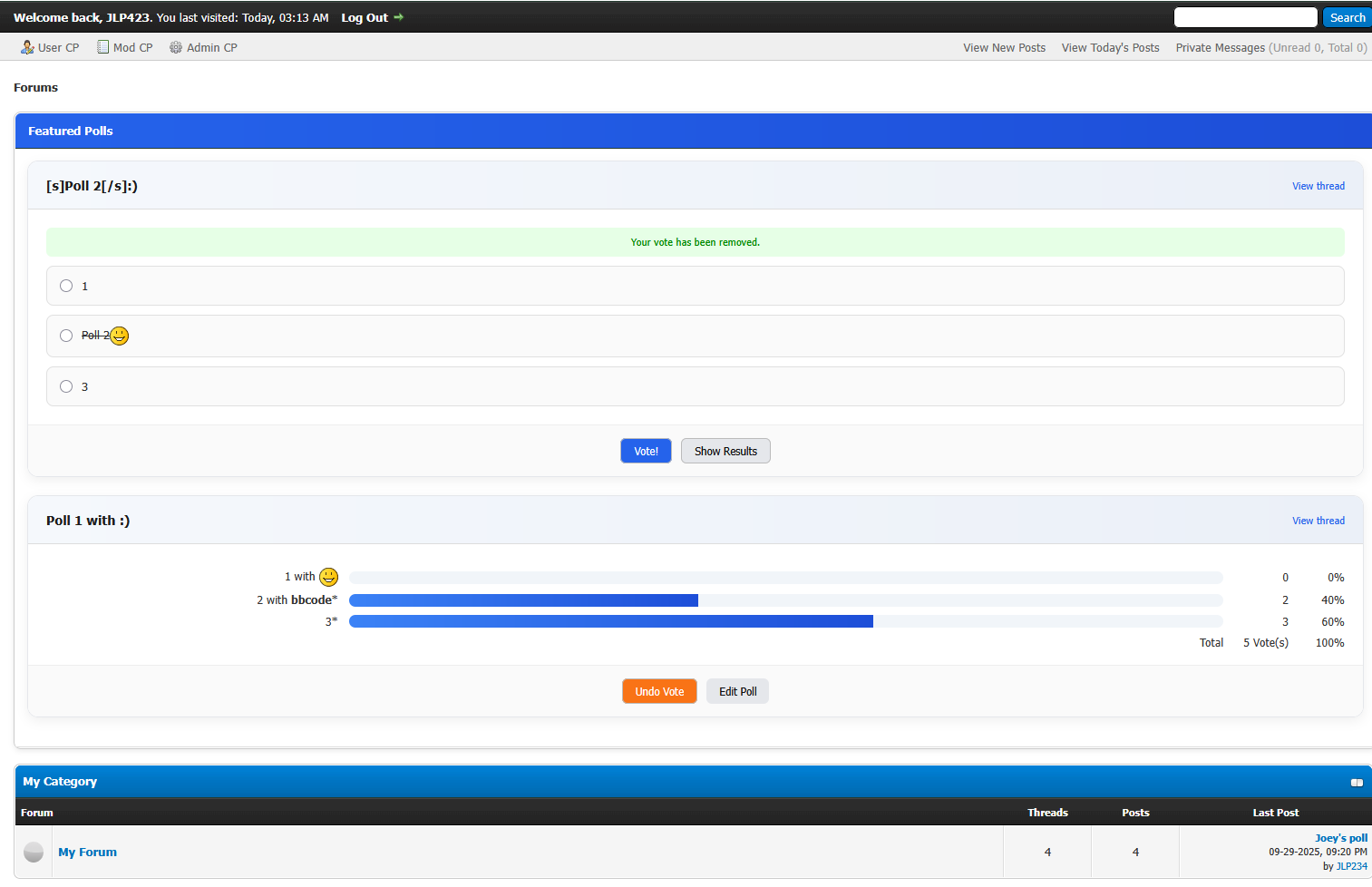Select poll option 3 radio button
The width and height of the screenshot is (1372, 887).
coord(66,386)
